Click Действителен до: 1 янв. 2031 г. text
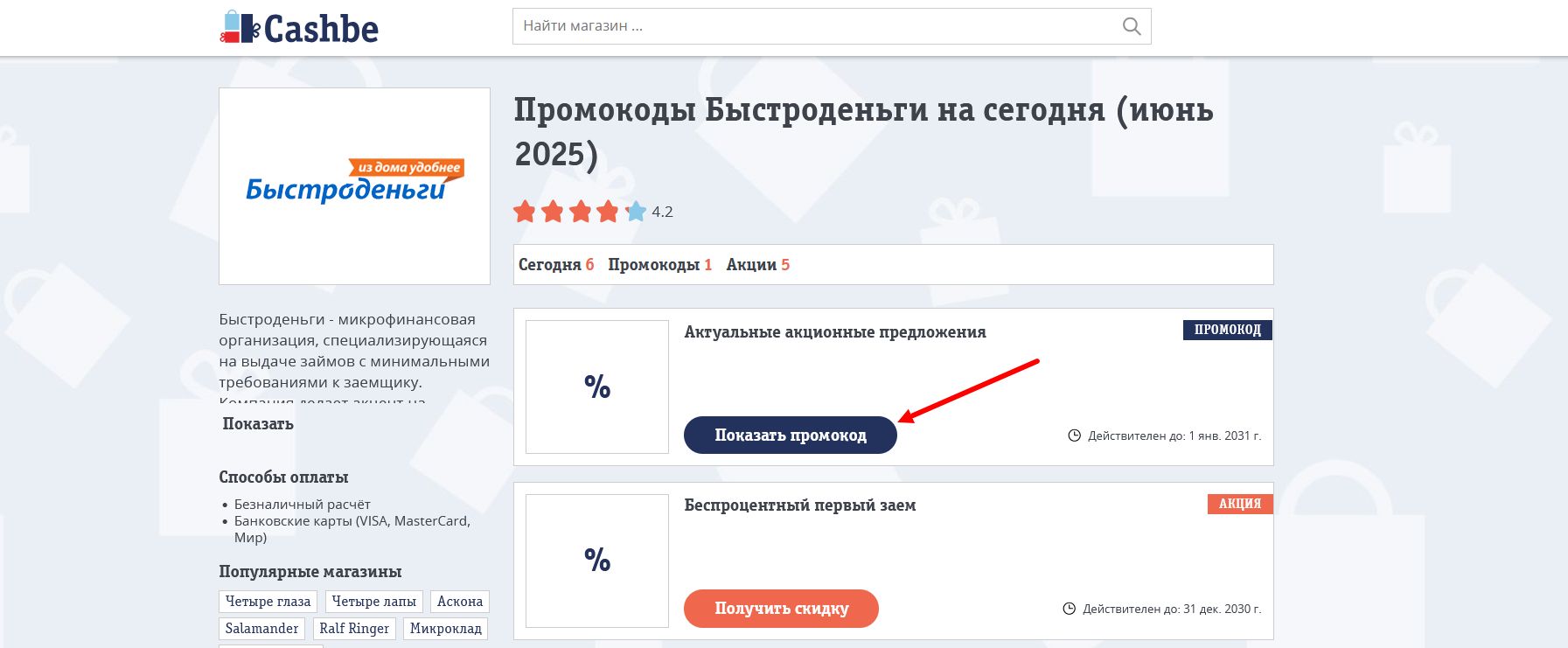Image resolution: width=1568 pixels, height=648 pixels. tap(1174, 435)
